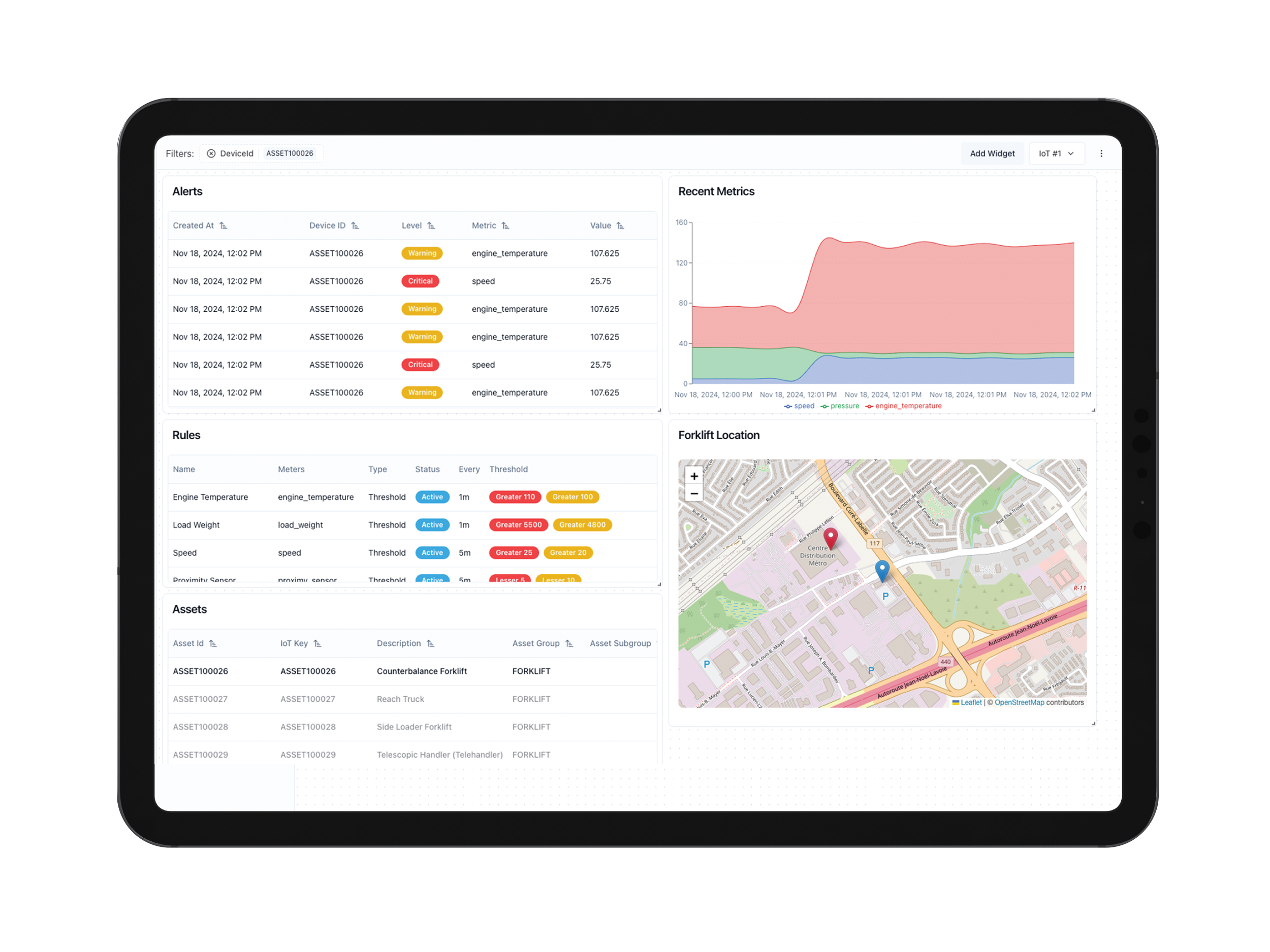Click the blue map marker pin
The height and width of the screenshot is (952, 1270).
tap(882, 570)
